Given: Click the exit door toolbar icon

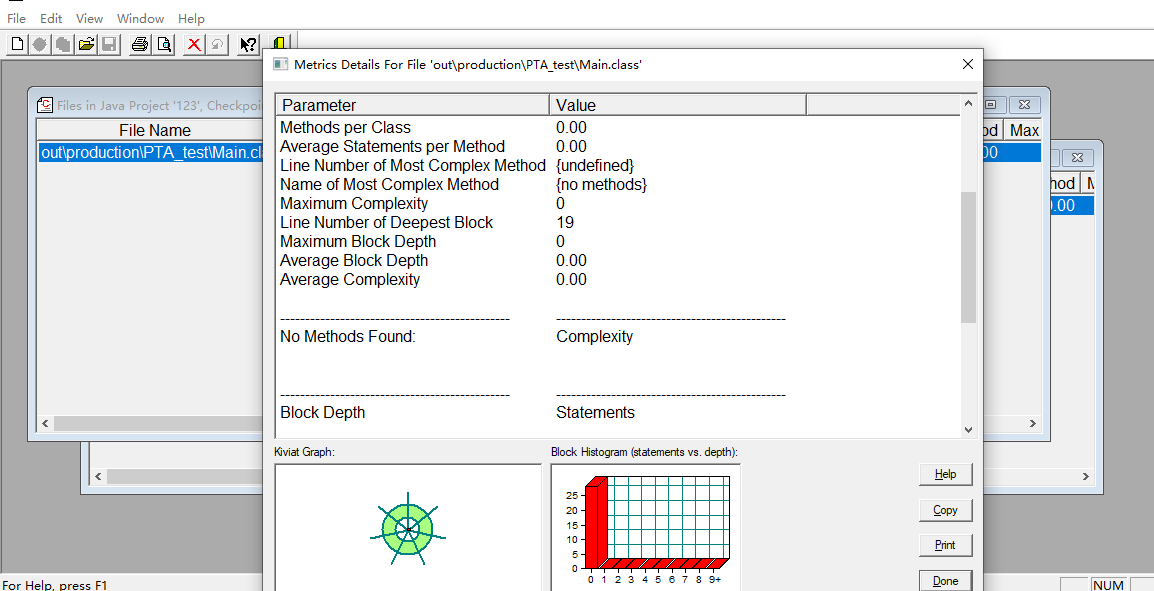Looking at the screenshot, I should (279, 43).
